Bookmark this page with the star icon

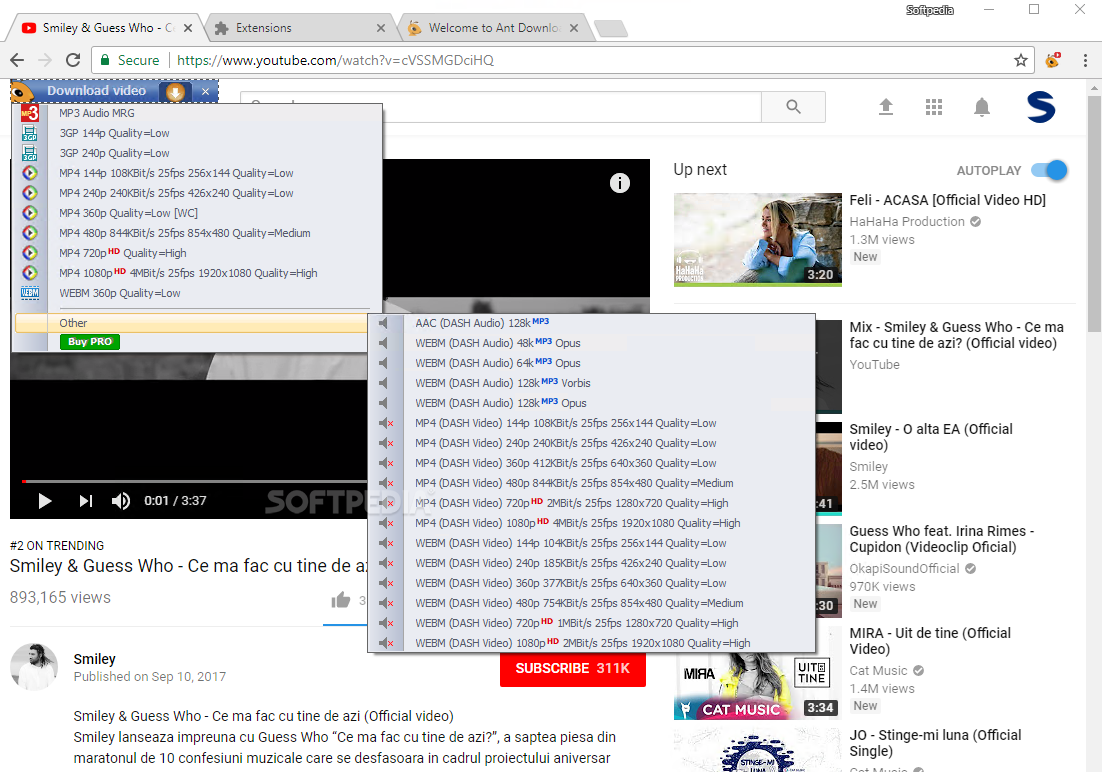click(x=1020, y=60)
